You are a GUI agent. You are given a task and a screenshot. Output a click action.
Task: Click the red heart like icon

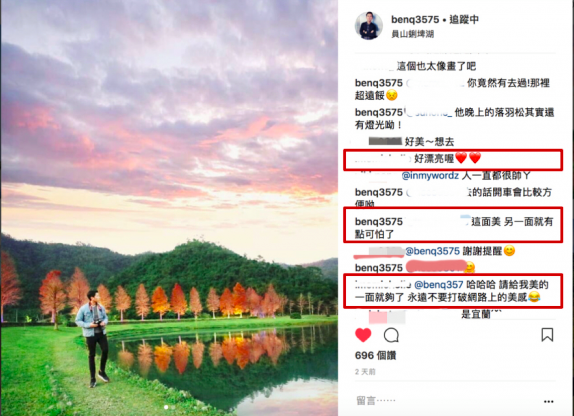363,335
